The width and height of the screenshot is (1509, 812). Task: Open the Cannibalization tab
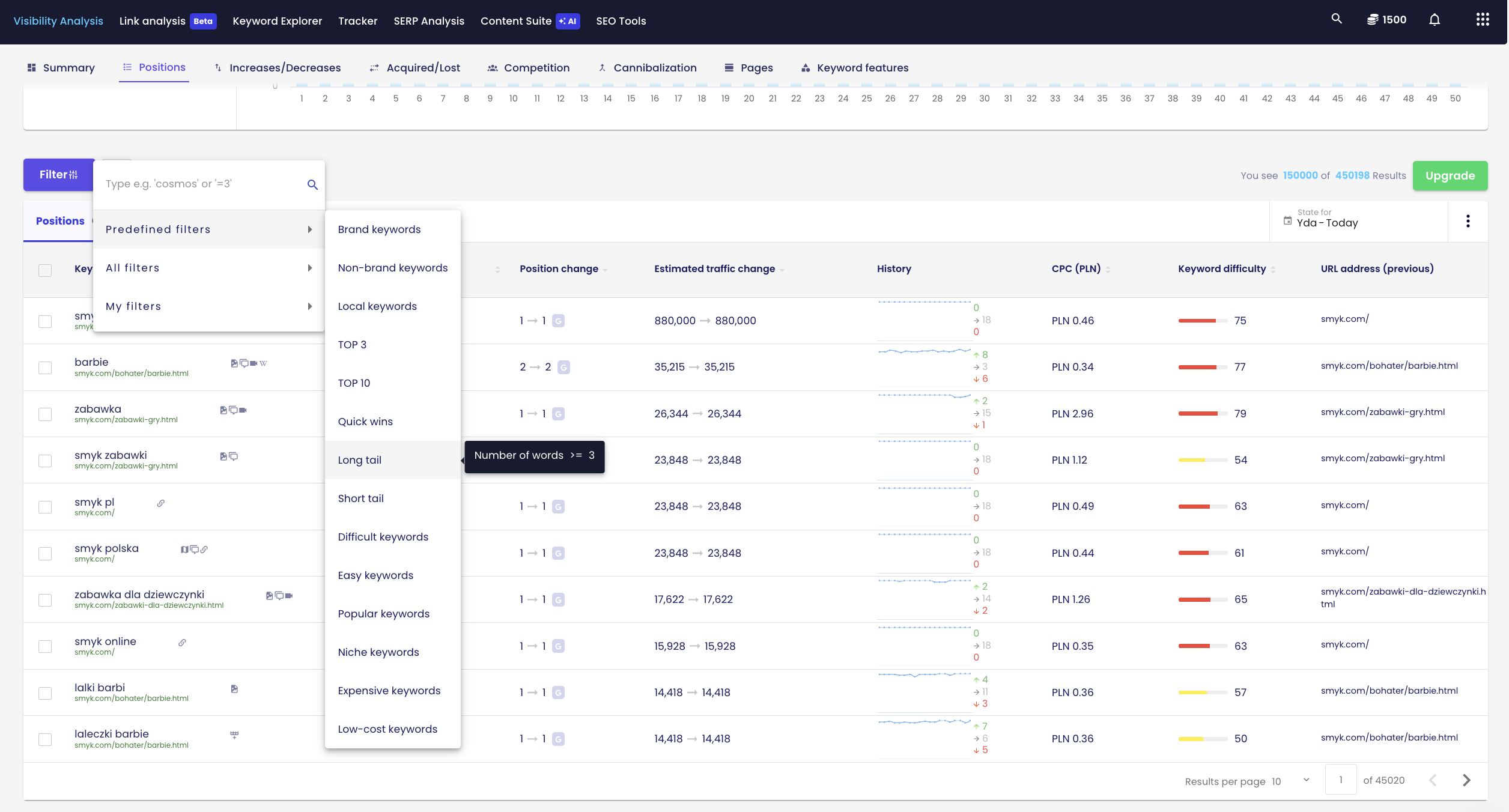tap(648, 68)
